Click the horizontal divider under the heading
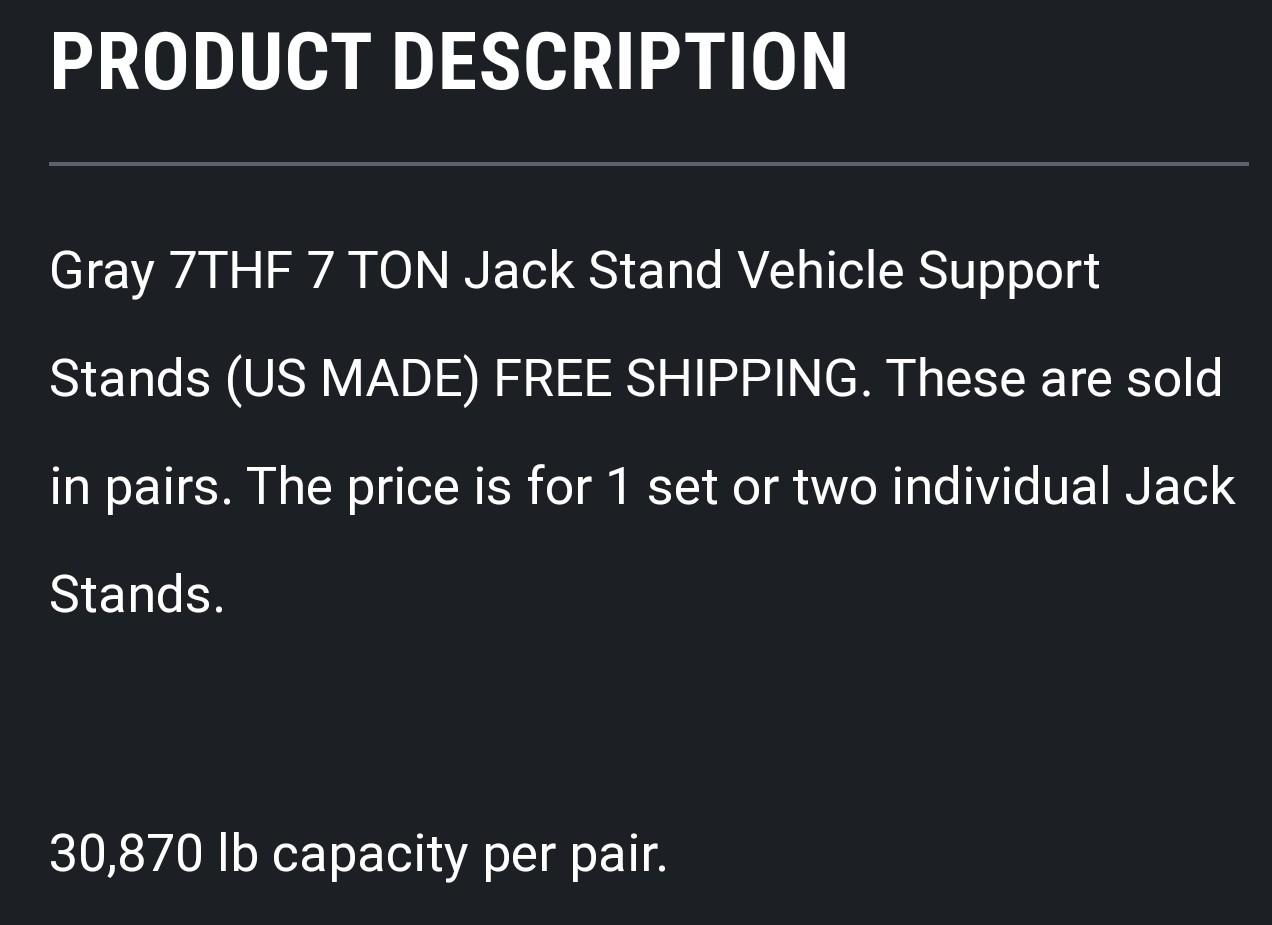 (649, 163)
